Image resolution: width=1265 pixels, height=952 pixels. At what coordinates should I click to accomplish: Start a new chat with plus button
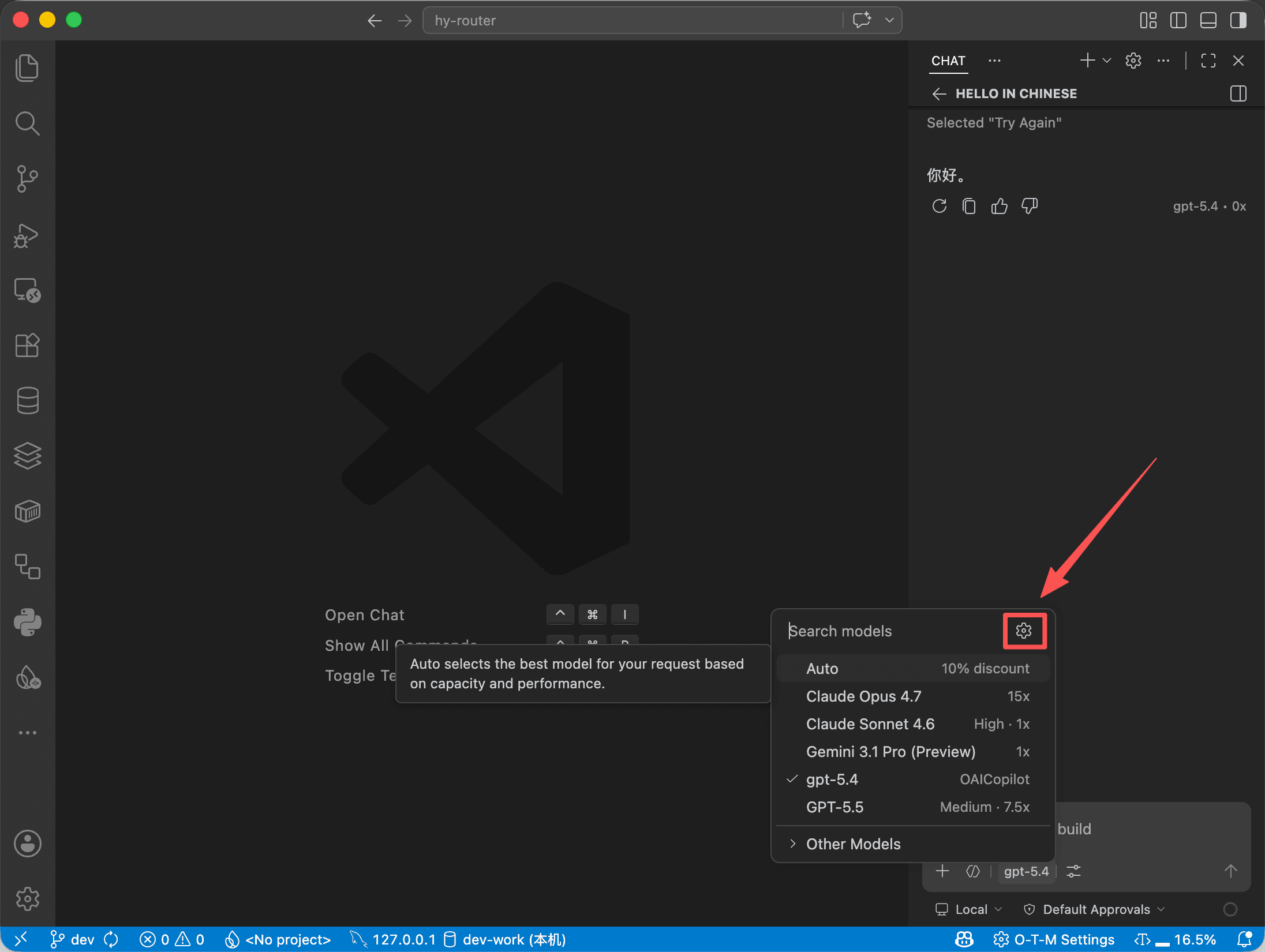point(1087,61)
